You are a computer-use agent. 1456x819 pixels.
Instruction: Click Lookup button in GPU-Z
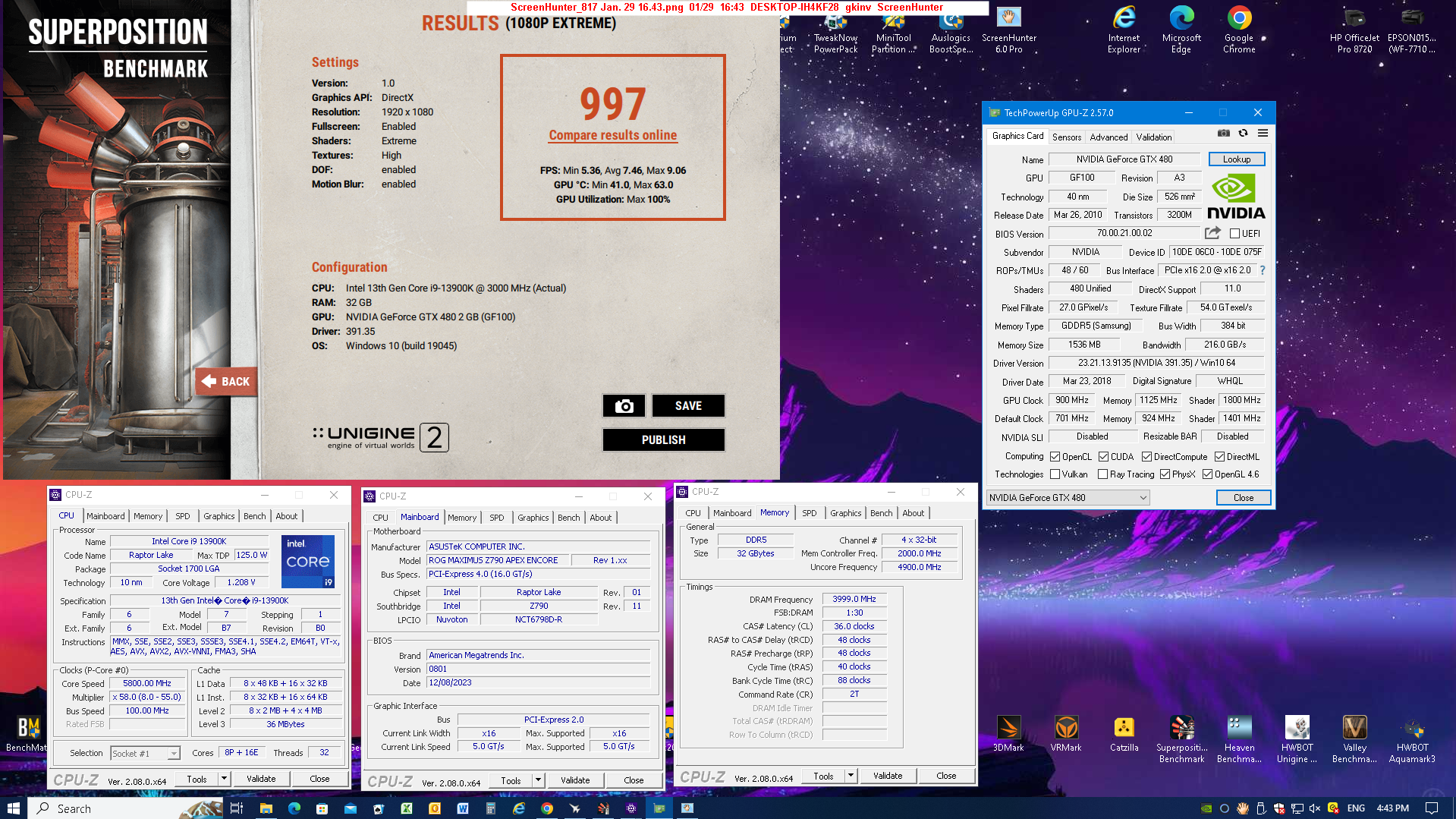pyautogui.click(x=1236, y=159)
